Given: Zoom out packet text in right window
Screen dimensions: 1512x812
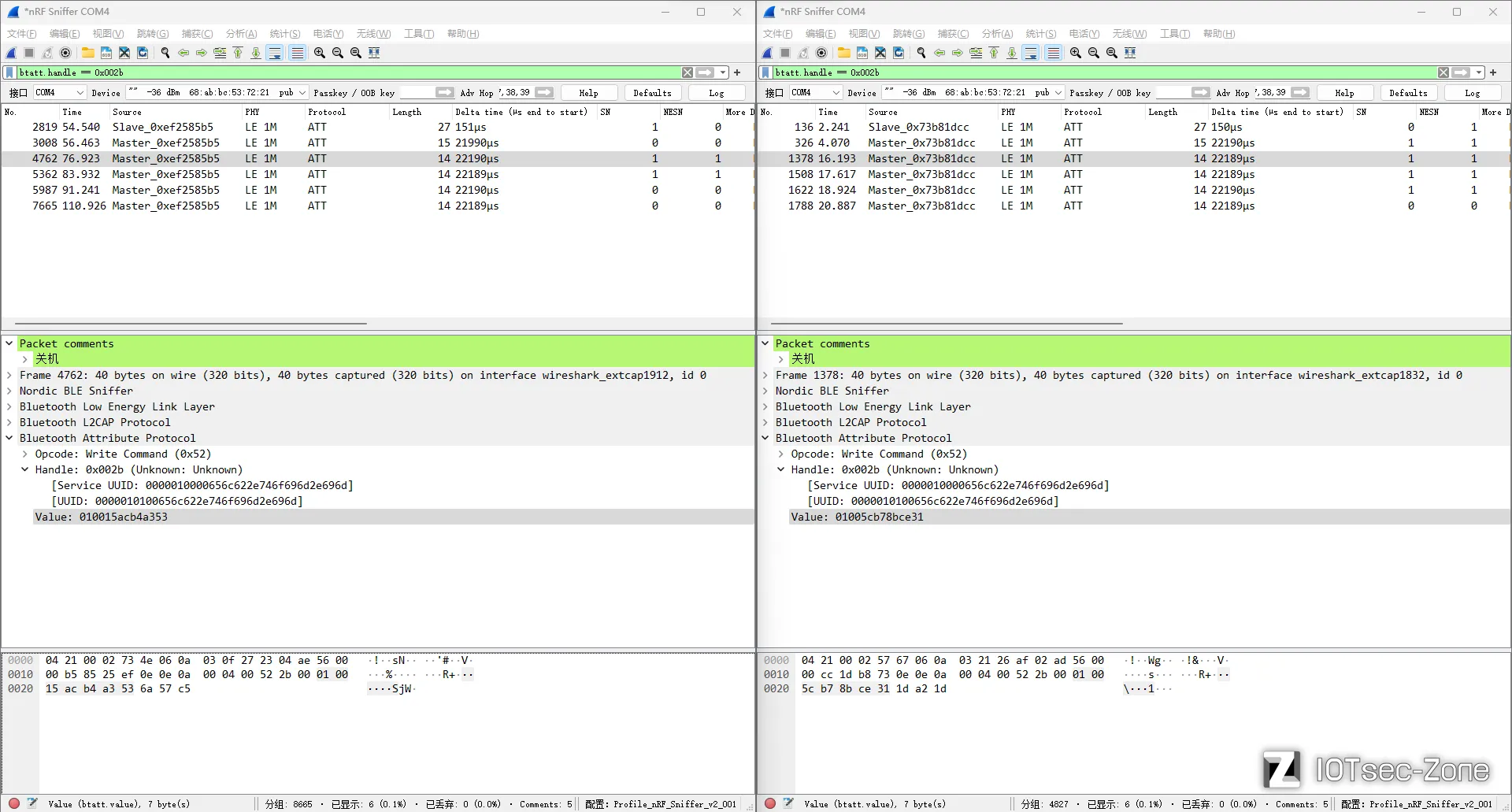Looking at the screenshot, I should [1094, 53].
